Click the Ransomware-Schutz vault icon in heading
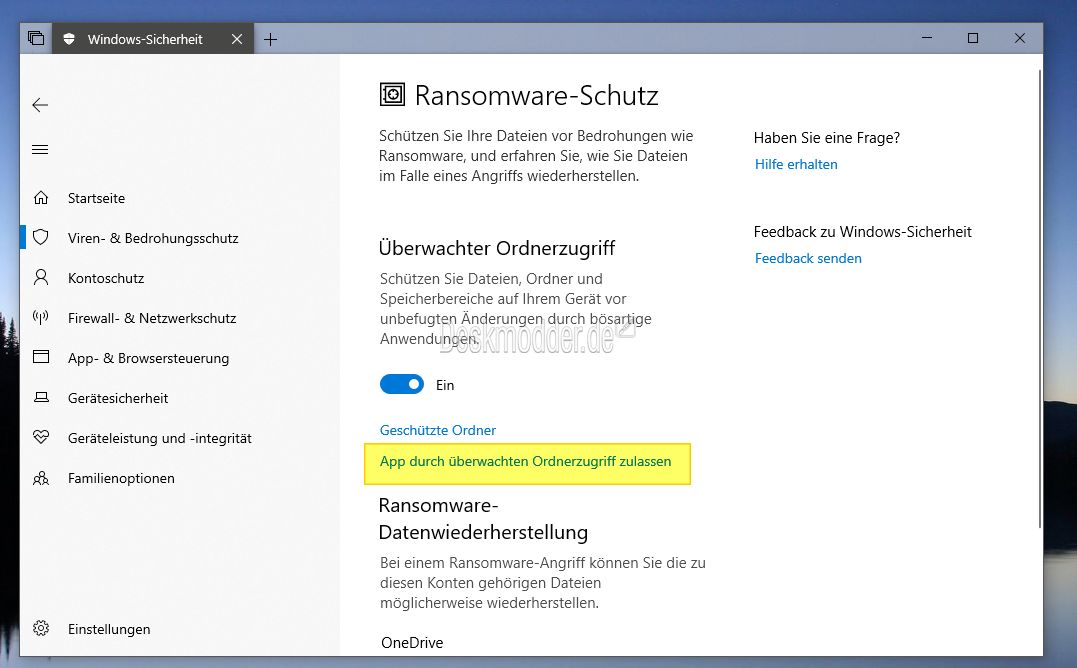The width and height of the screenshot is (1077, 668). click(x=392, y=94)
